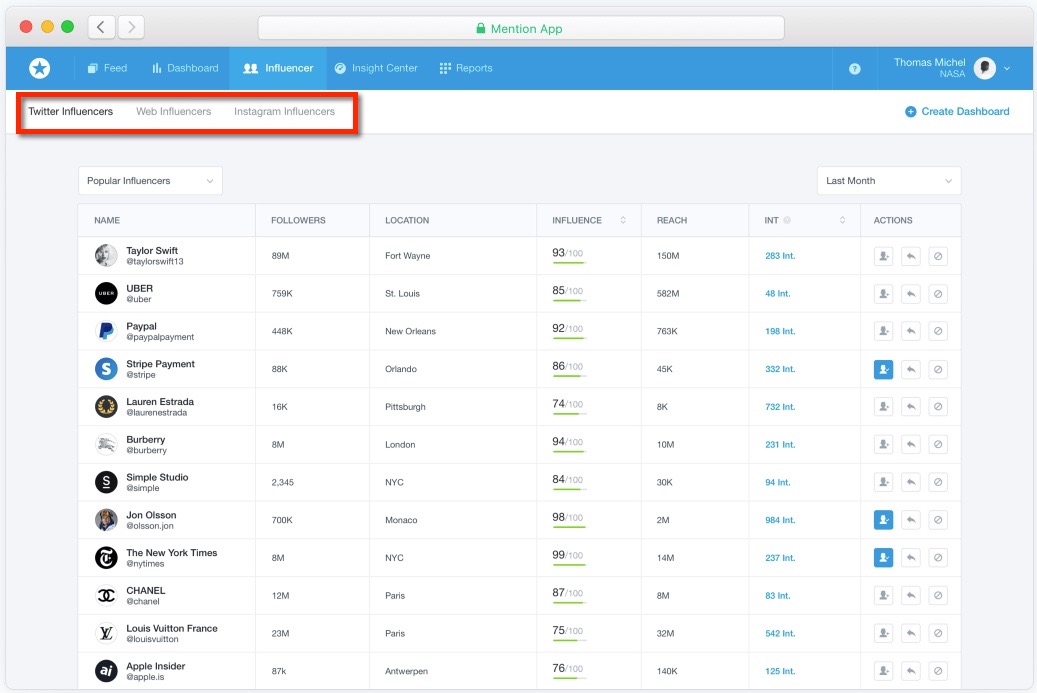Image resolution: width=1037 pixels, height=693 pixels.
Task: Reply to Burberry with the arrow icon
Action: point(911,444)
